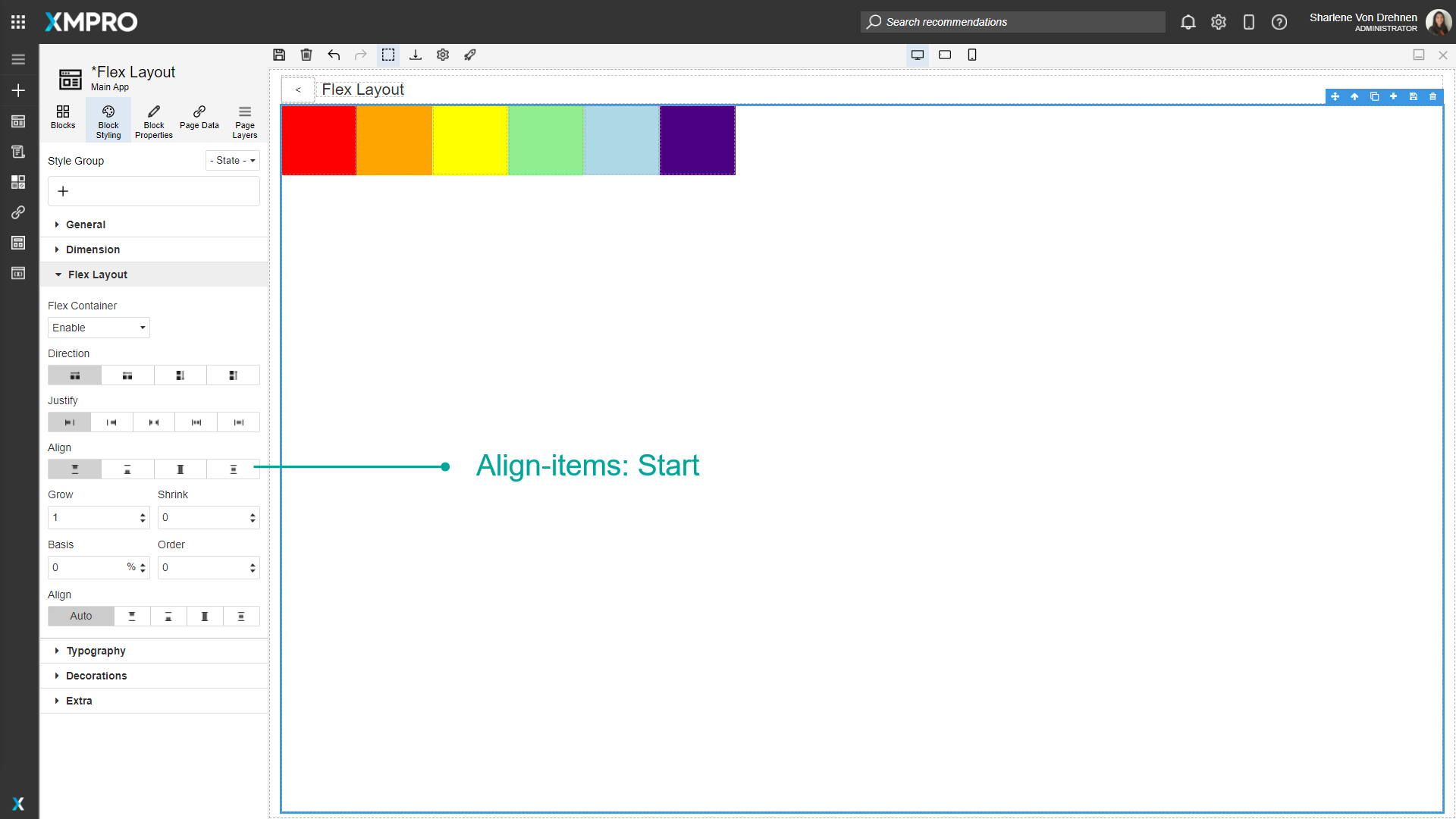Open Block Properties panel
Viewport: 1456px width, 819px height.
point(153,118)
